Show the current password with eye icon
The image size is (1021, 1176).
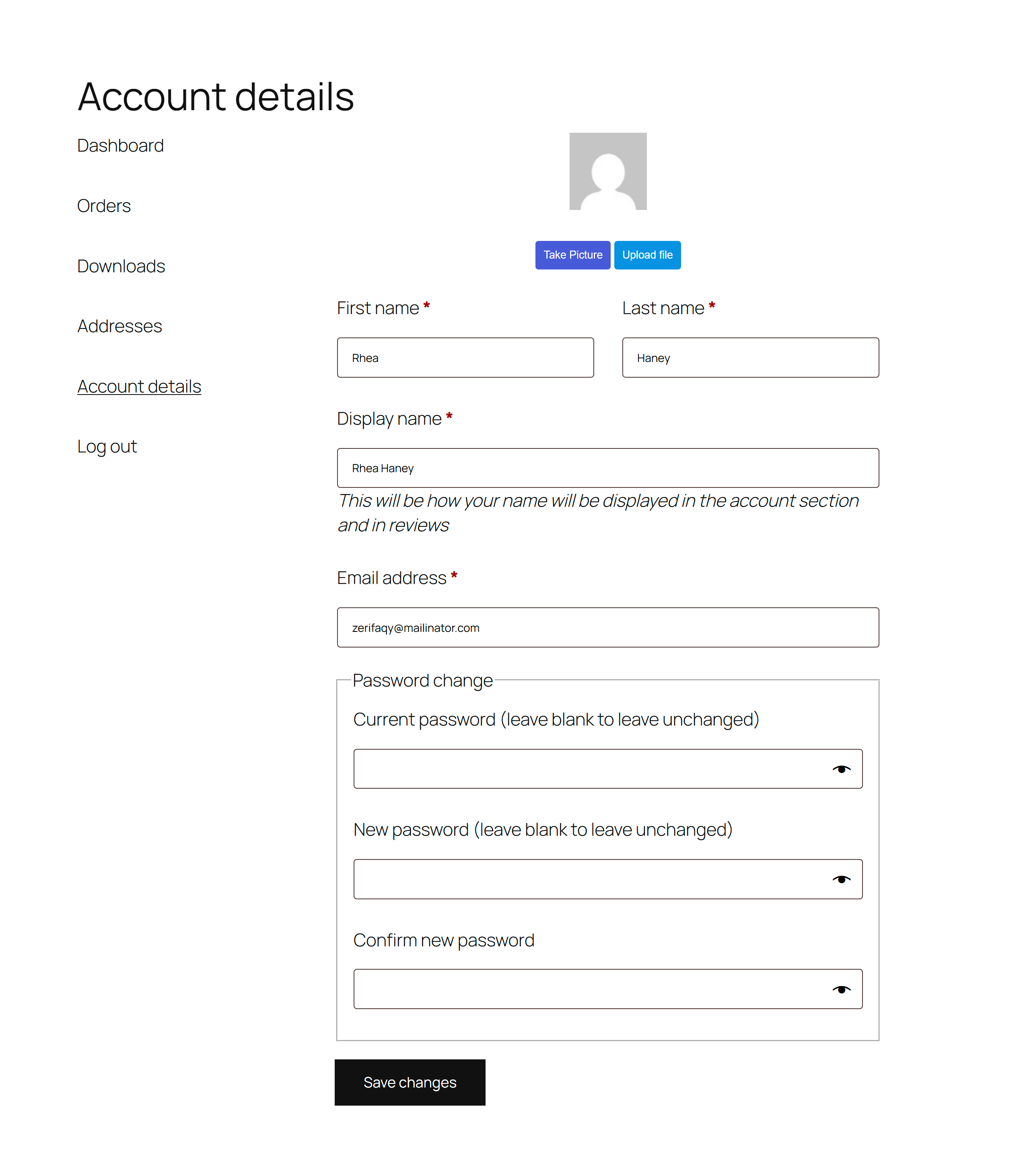tap(841, 769)
